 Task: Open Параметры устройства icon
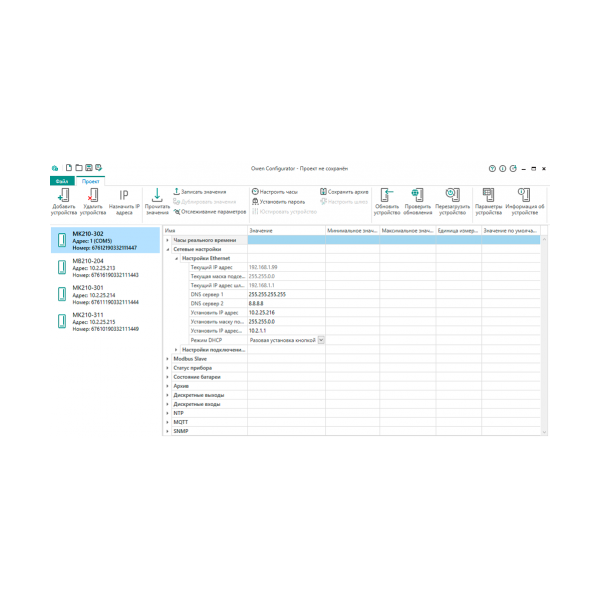coord(488,195)
